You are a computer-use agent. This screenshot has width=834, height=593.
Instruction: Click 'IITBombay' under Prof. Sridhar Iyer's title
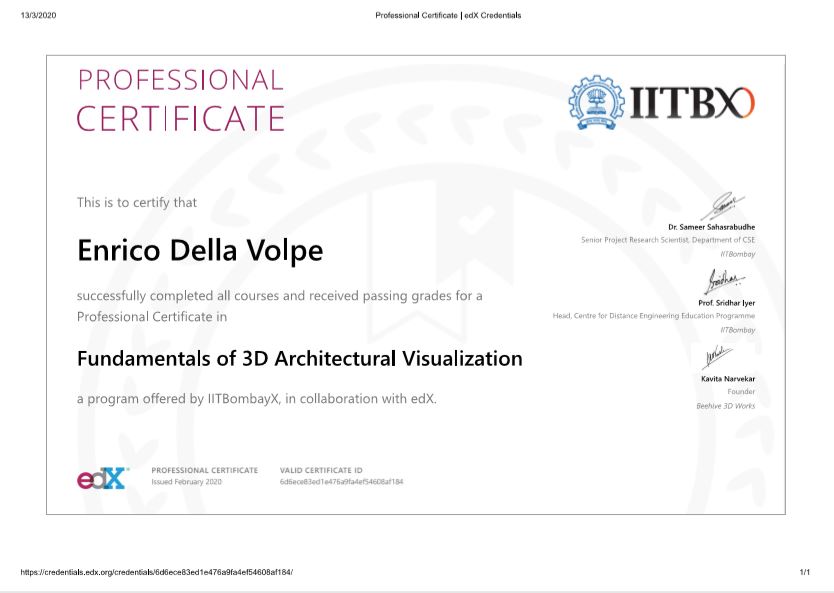(738, 330)
